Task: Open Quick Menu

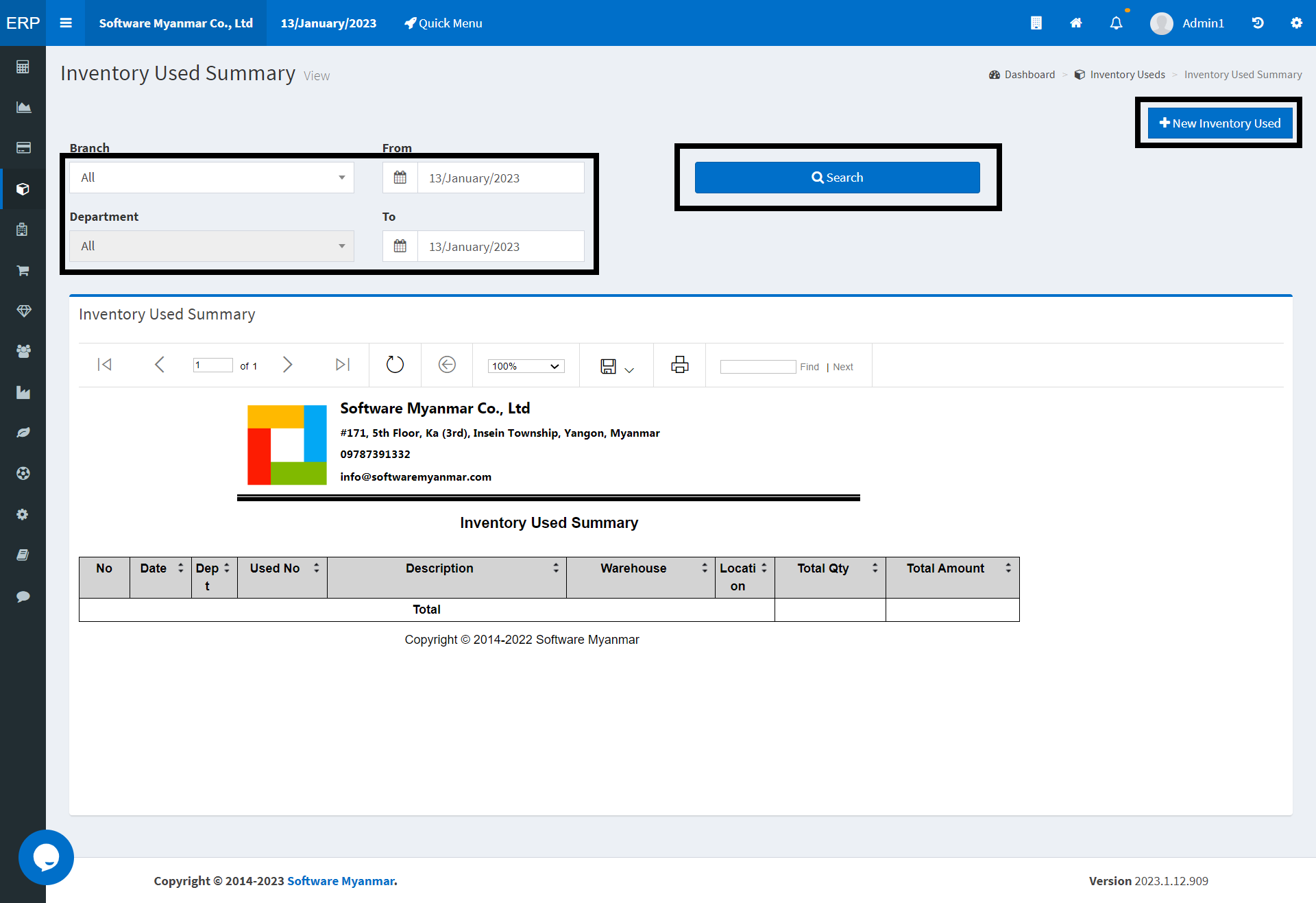Action: (443, 23)
